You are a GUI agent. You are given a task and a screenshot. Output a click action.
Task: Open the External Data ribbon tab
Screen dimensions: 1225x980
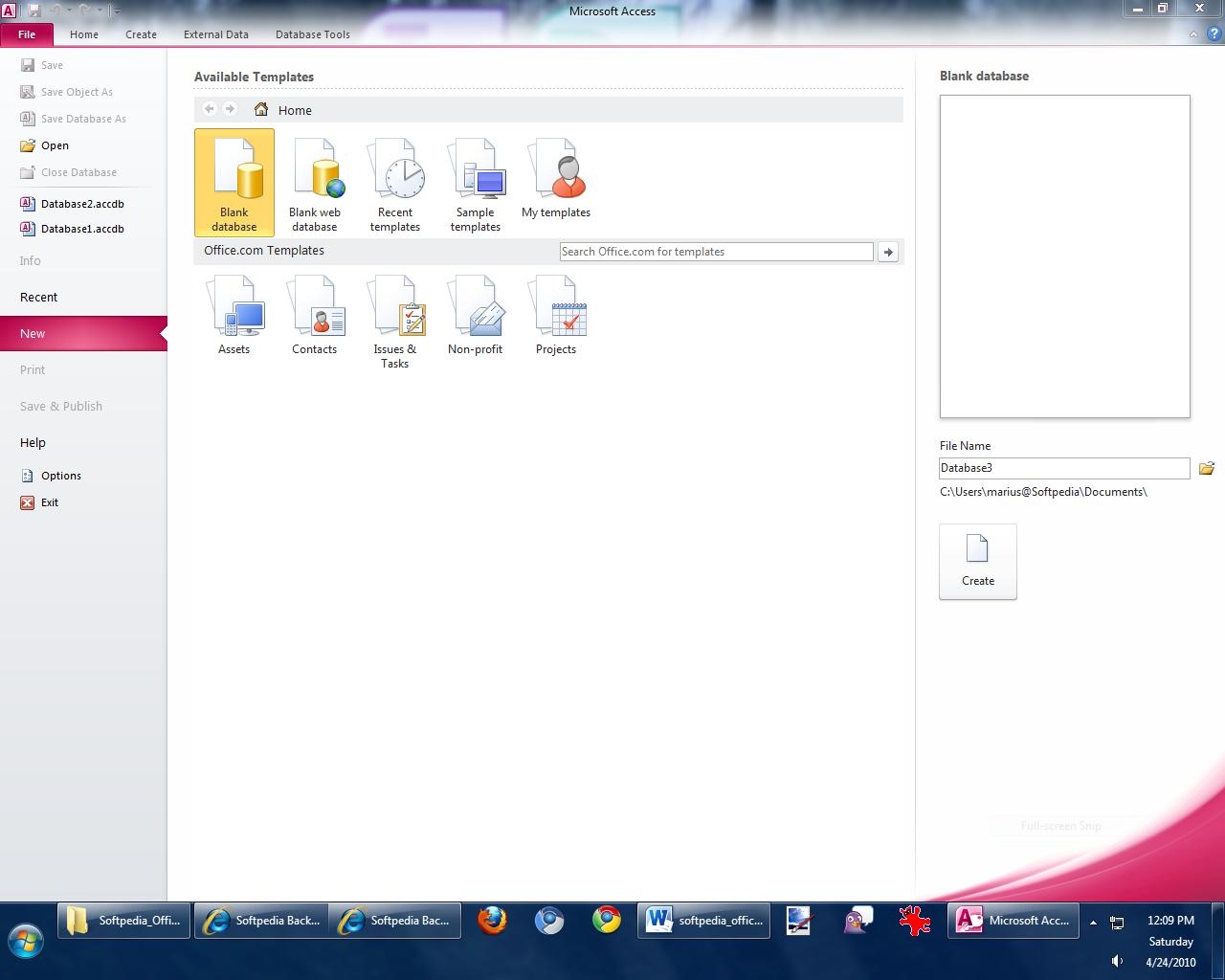click(216, 34)
